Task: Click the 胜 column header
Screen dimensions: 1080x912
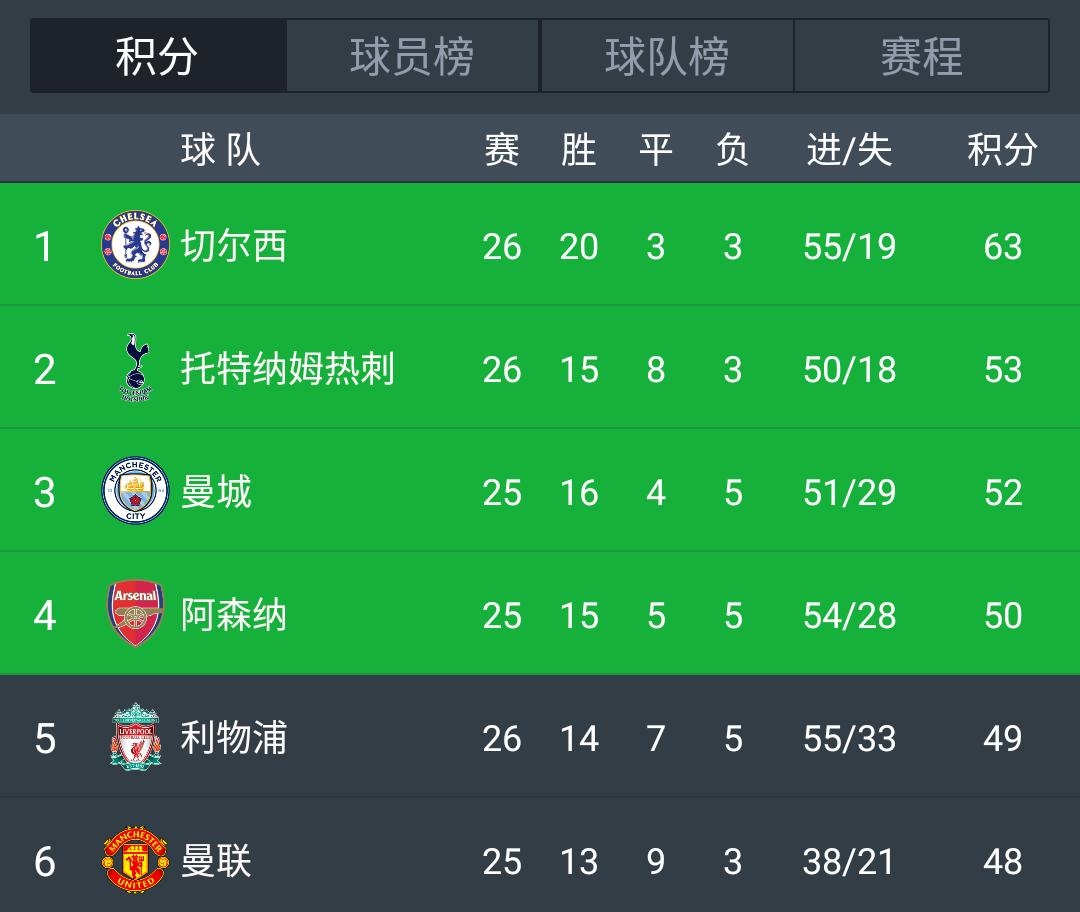Action: 578,150
